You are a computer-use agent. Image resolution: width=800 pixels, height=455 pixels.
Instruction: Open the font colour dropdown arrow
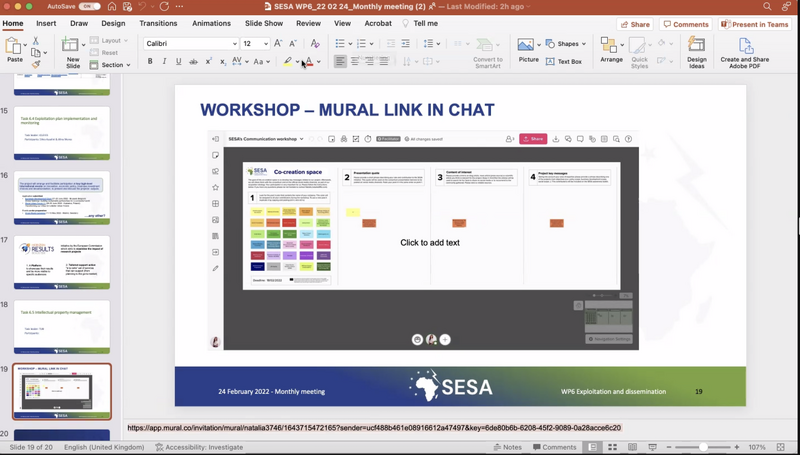319,61
